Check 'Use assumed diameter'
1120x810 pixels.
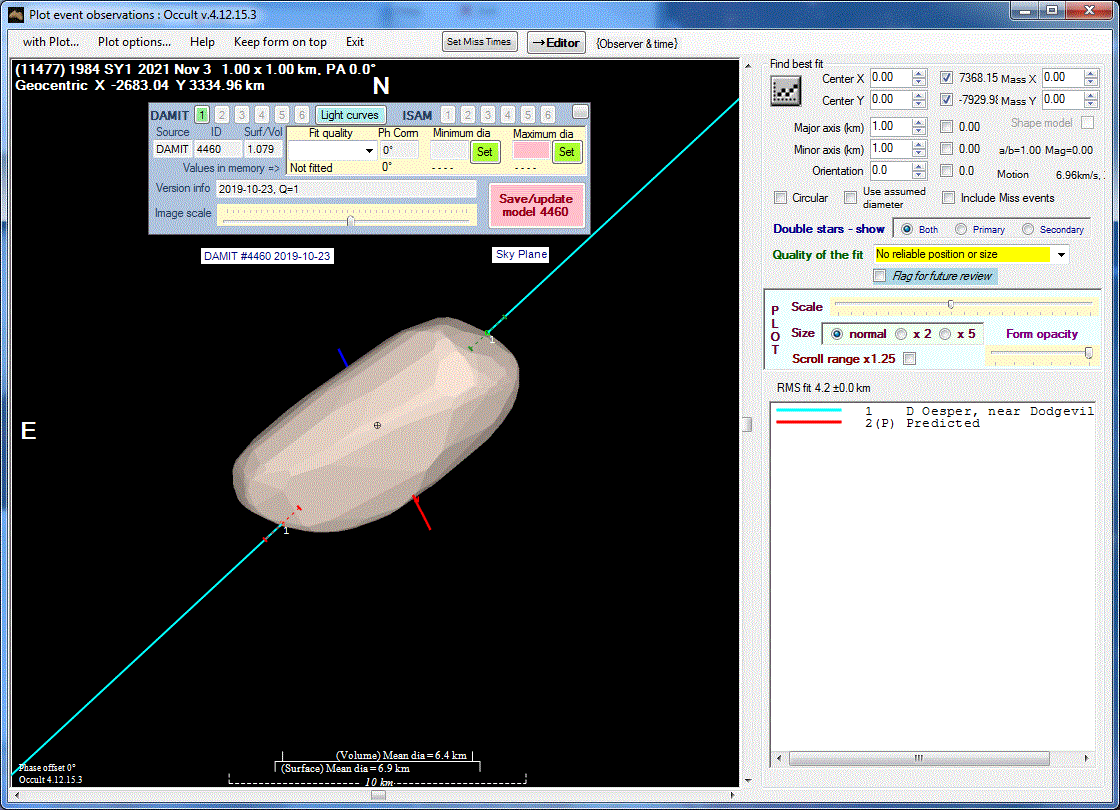click(850, 198)
